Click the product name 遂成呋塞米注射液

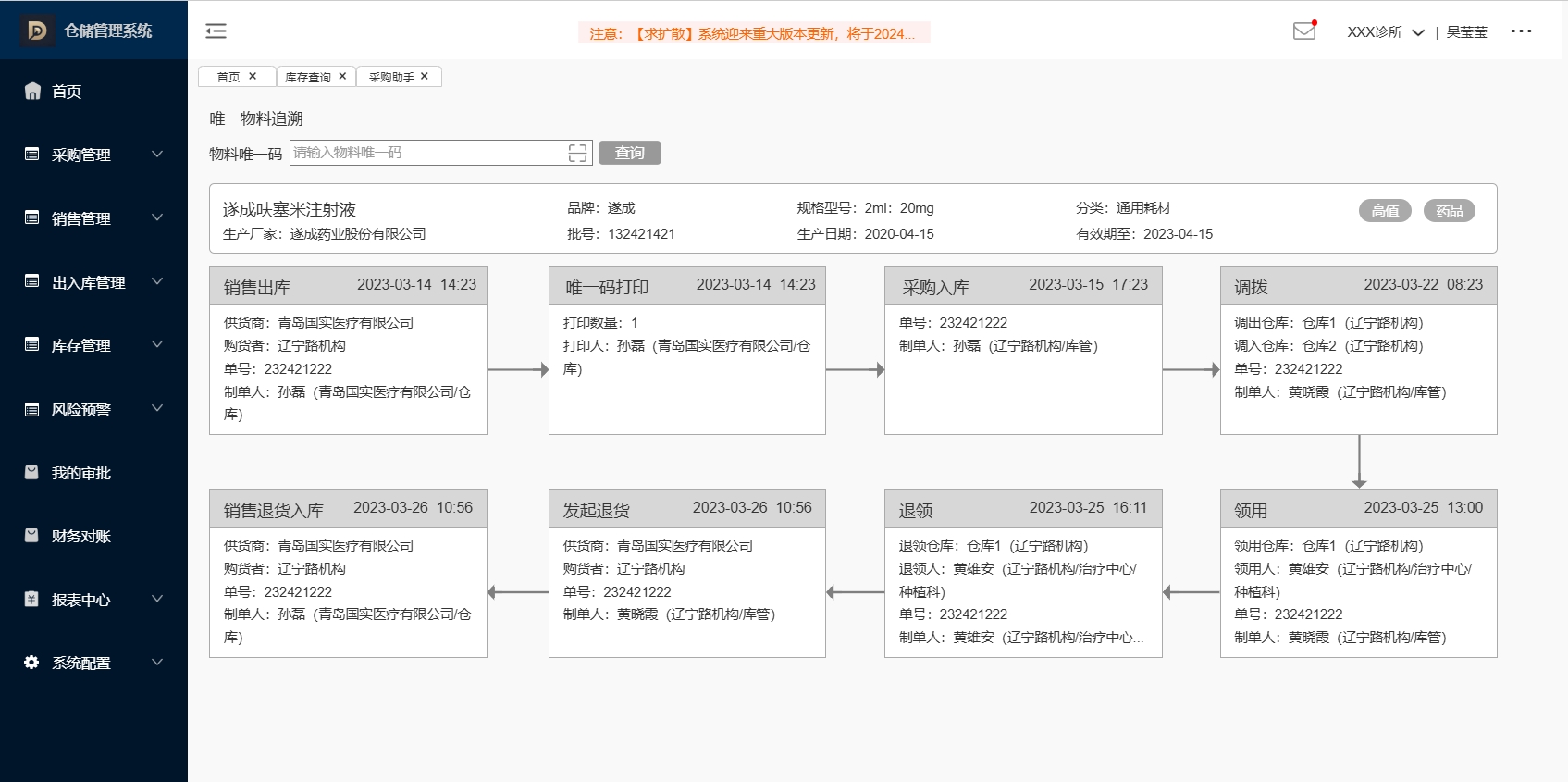click(290, 210)
